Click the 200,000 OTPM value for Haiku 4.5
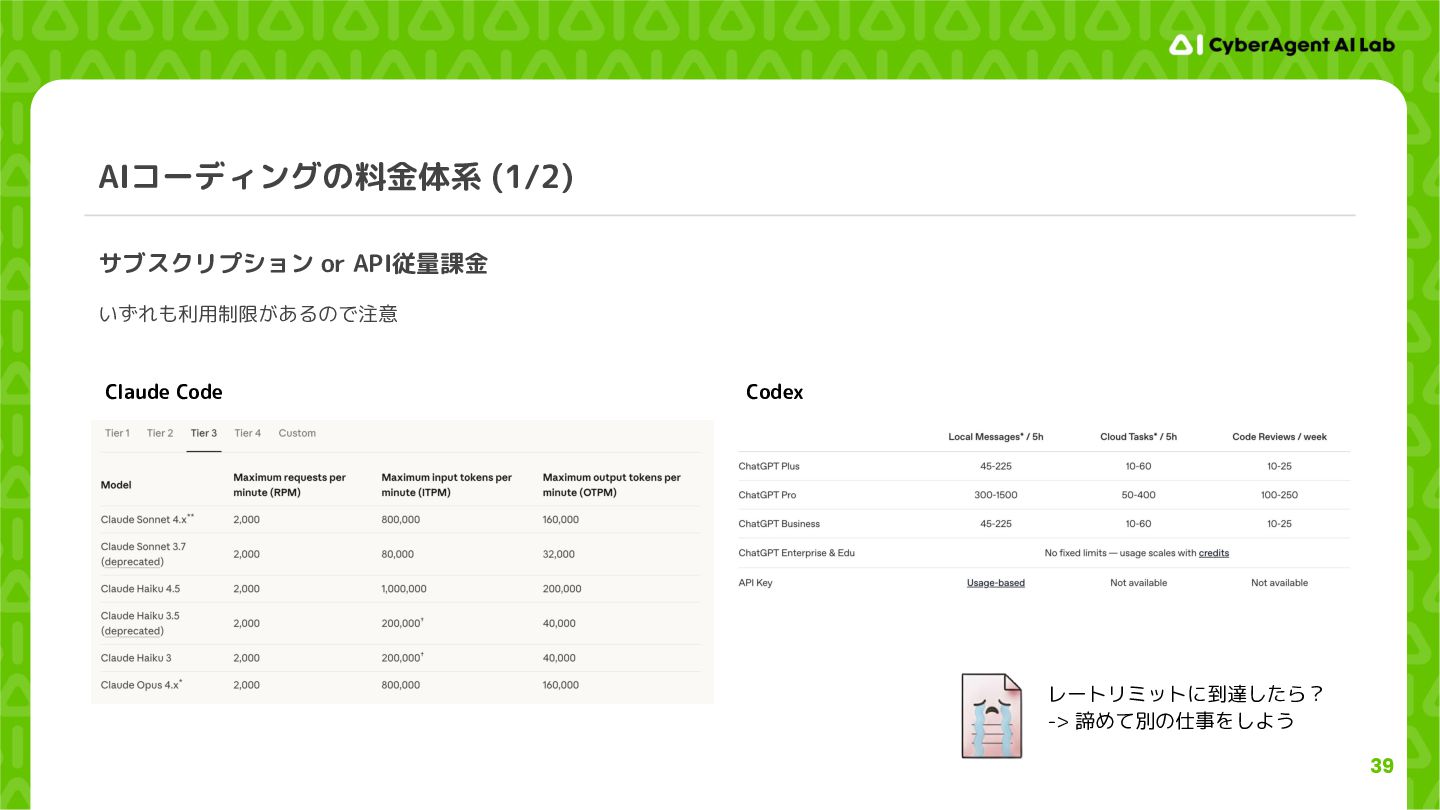The height and width of the screenshot is (810, 1440). click(x=562, y=589)
